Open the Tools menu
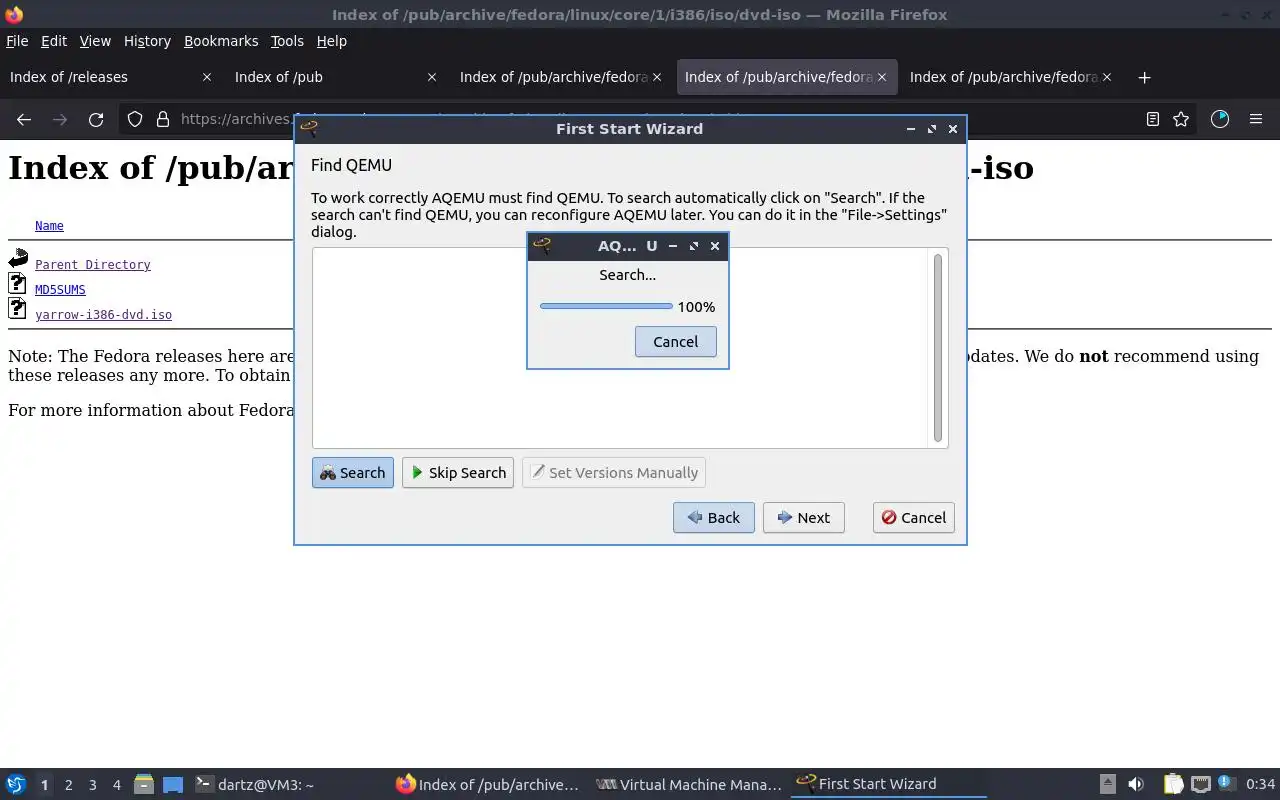This screenshot has width=1280, height=800. [287, 41]
